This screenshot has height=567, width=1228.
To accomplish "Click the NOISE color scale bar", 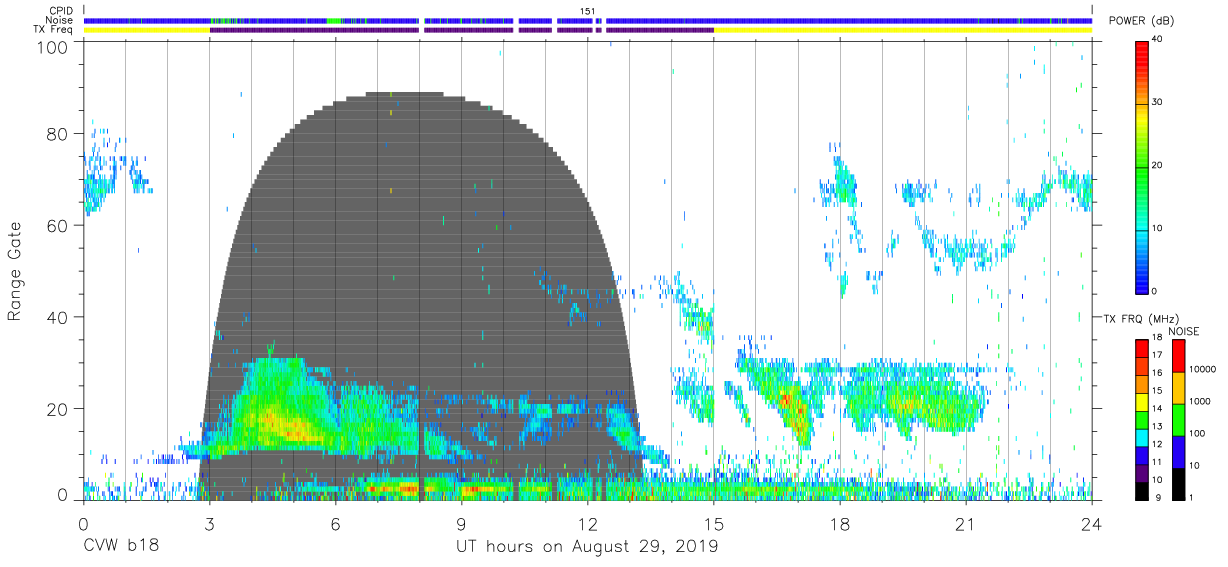I will pos(1179,419).
